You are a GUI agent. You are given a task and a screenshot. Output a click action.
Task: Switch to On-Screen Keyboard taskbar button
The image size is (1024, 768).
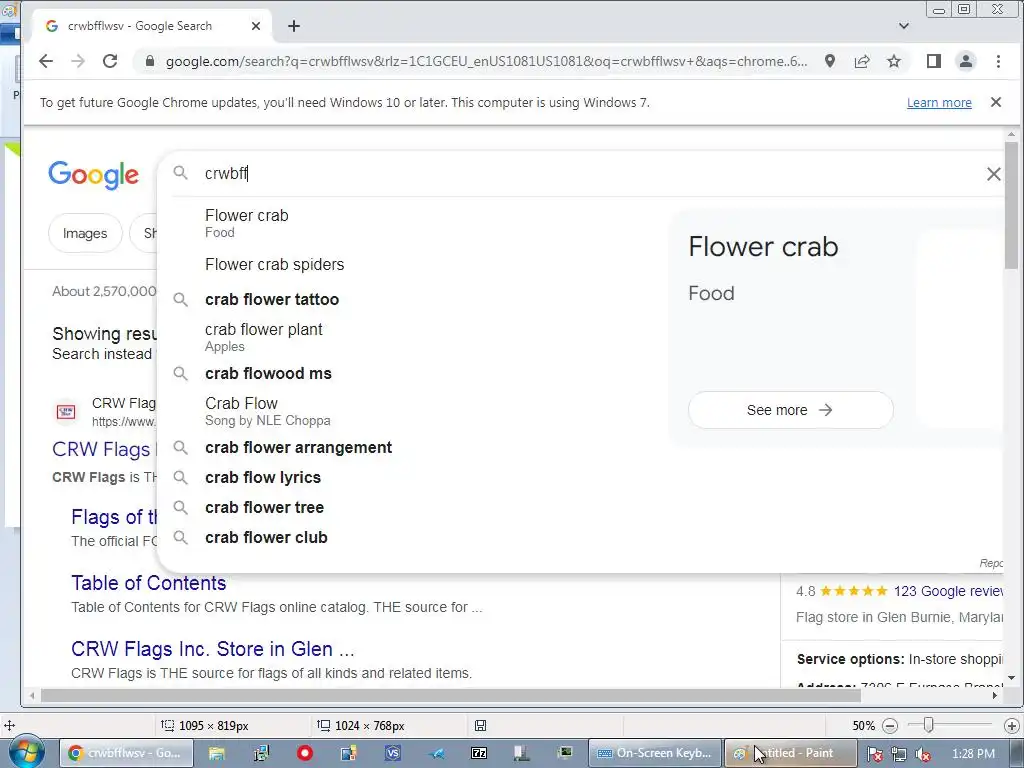(655, 754)
